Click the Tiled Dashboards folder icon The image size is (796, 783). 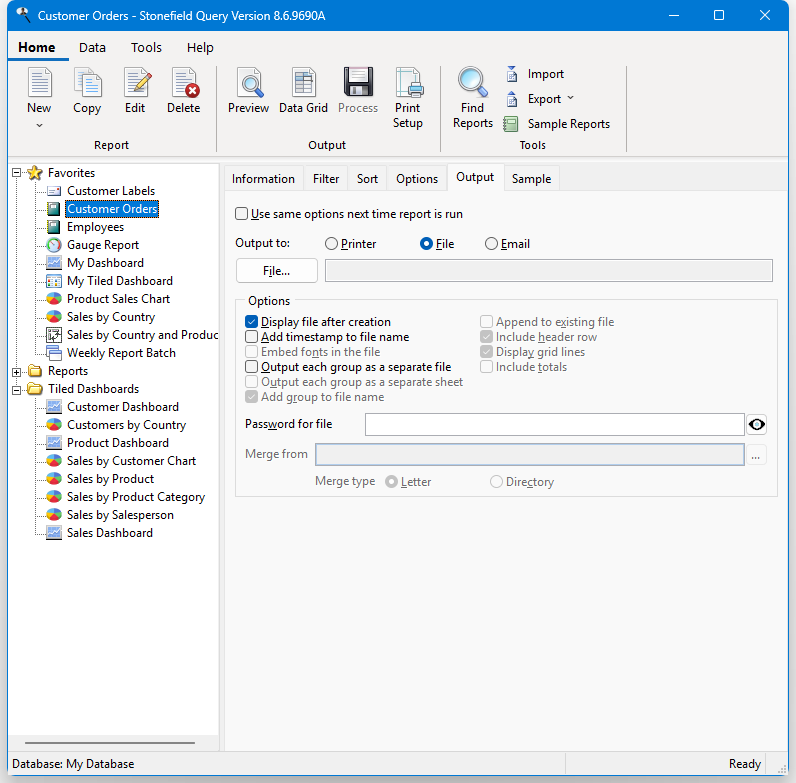click(x=35, y=389)
